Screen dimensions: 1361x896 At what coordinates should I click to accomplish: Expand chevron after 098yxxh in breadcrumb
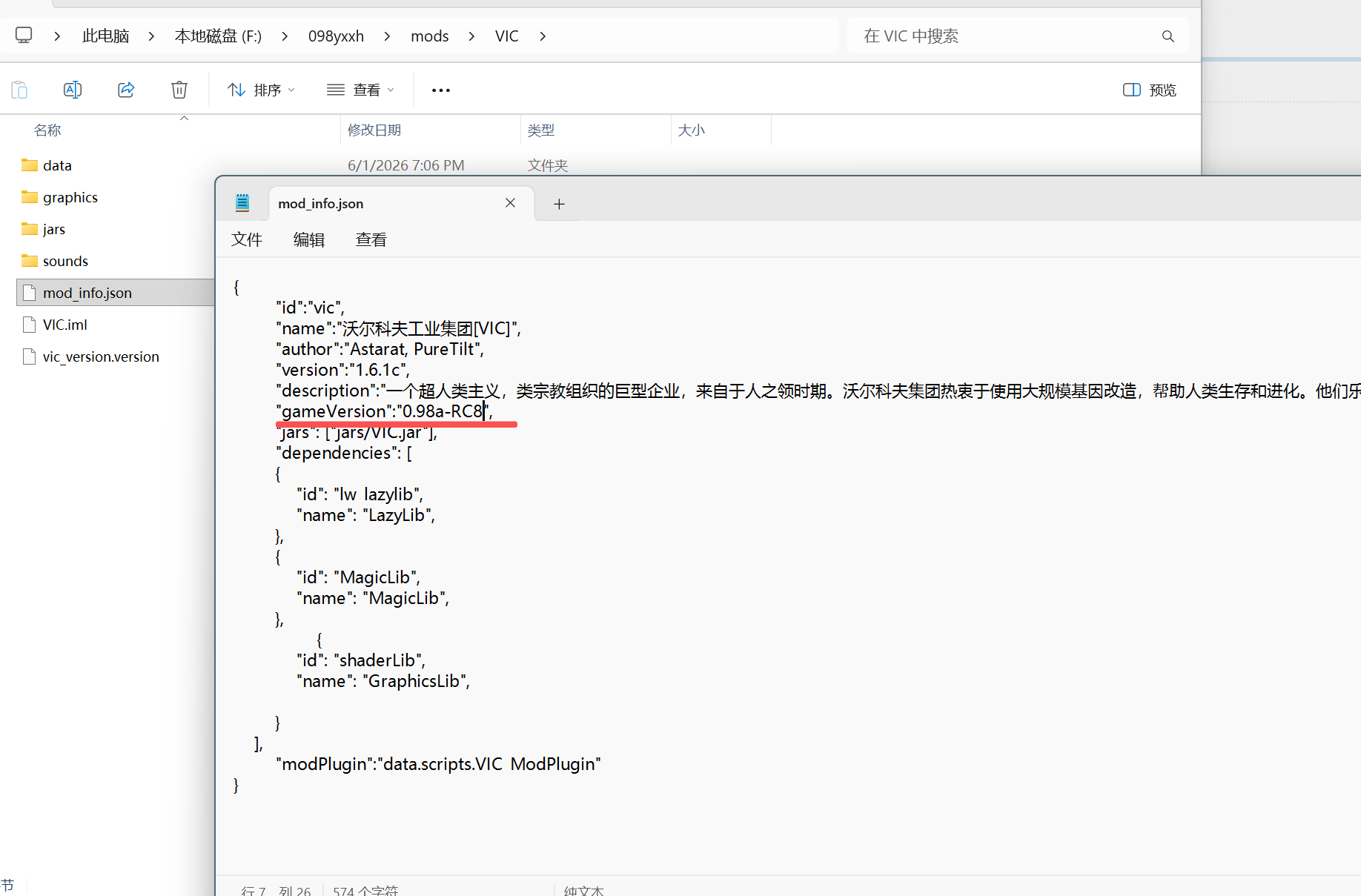coord(387,36)
